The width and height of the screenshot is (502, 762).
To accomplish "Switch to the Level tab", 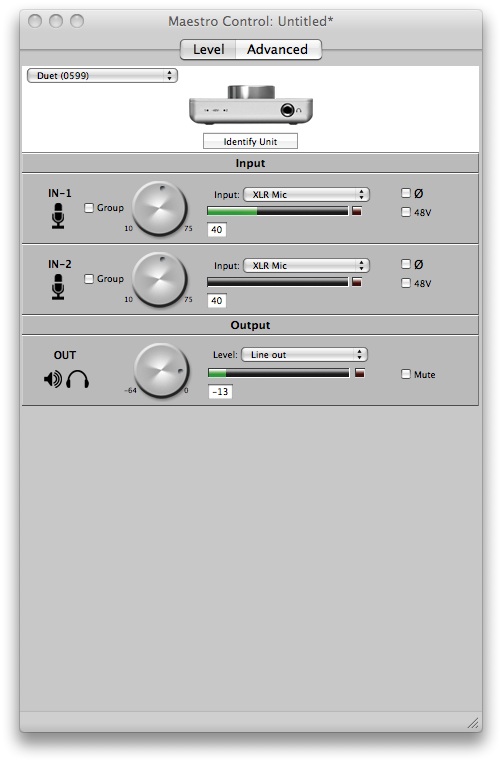I will [x=208, y=50].
